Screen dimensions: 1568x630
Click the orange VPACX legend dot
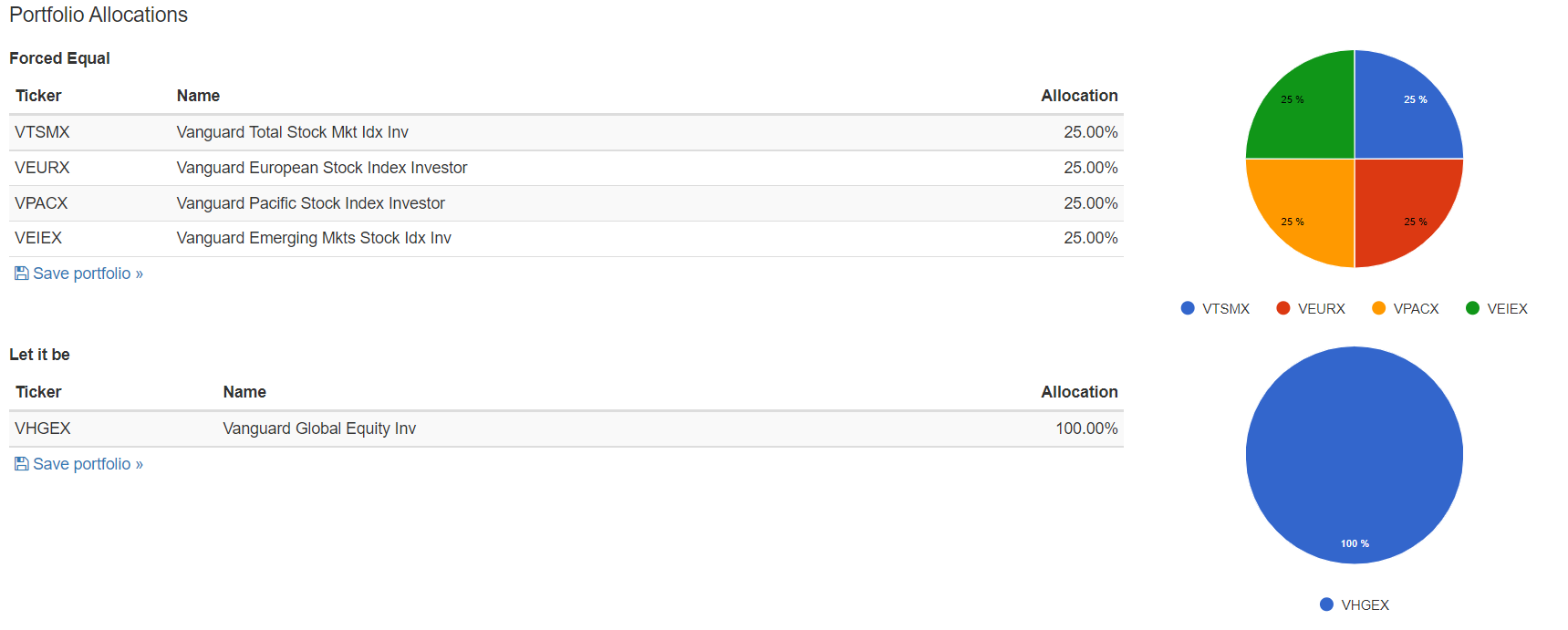pos(1378,308)
